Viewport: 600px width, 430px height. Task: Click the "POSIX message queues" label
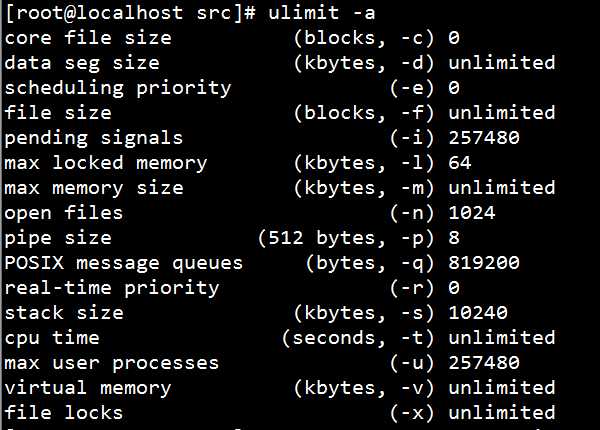pyautogui.click(x=124, y=263)
